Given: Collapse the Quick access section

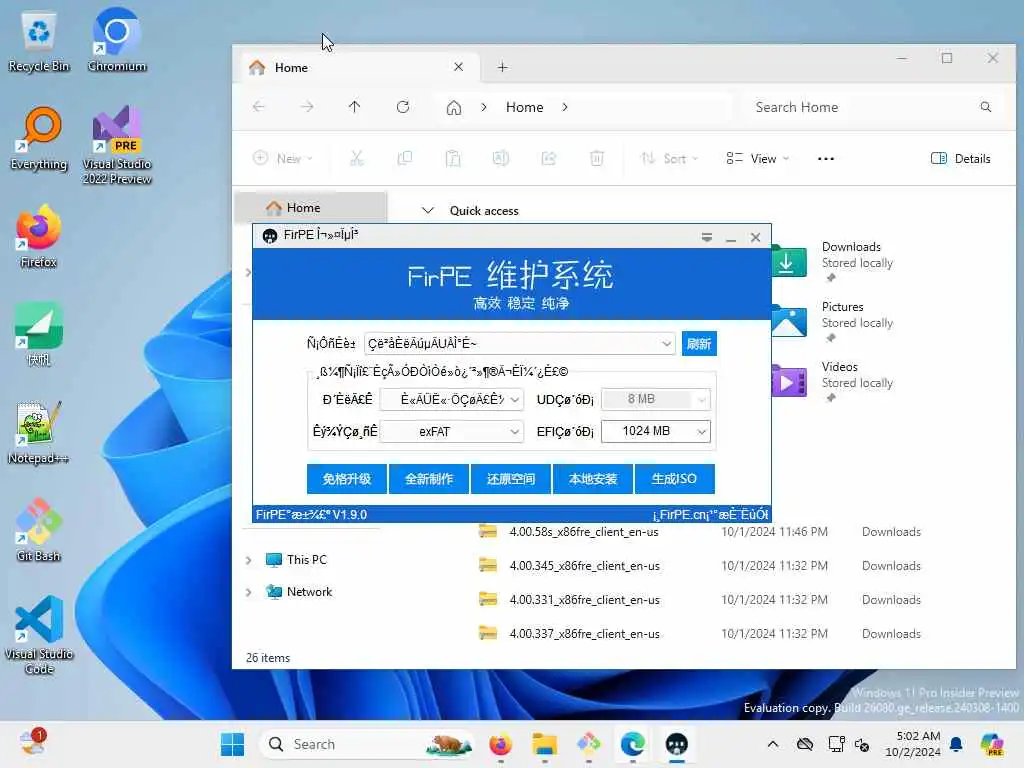Looking at the screenshot, I should point(428,210).
